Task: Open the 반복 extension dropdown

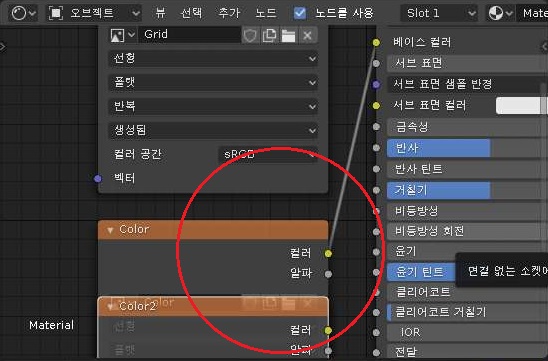Action: coord(214,106)
